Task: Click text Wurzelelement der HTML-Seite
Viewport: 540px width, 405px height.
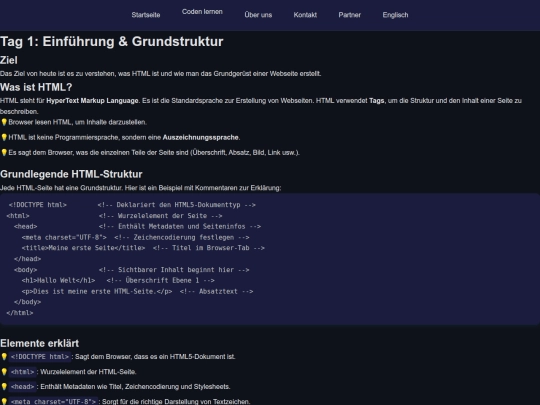Action: (x=88, y=372)
